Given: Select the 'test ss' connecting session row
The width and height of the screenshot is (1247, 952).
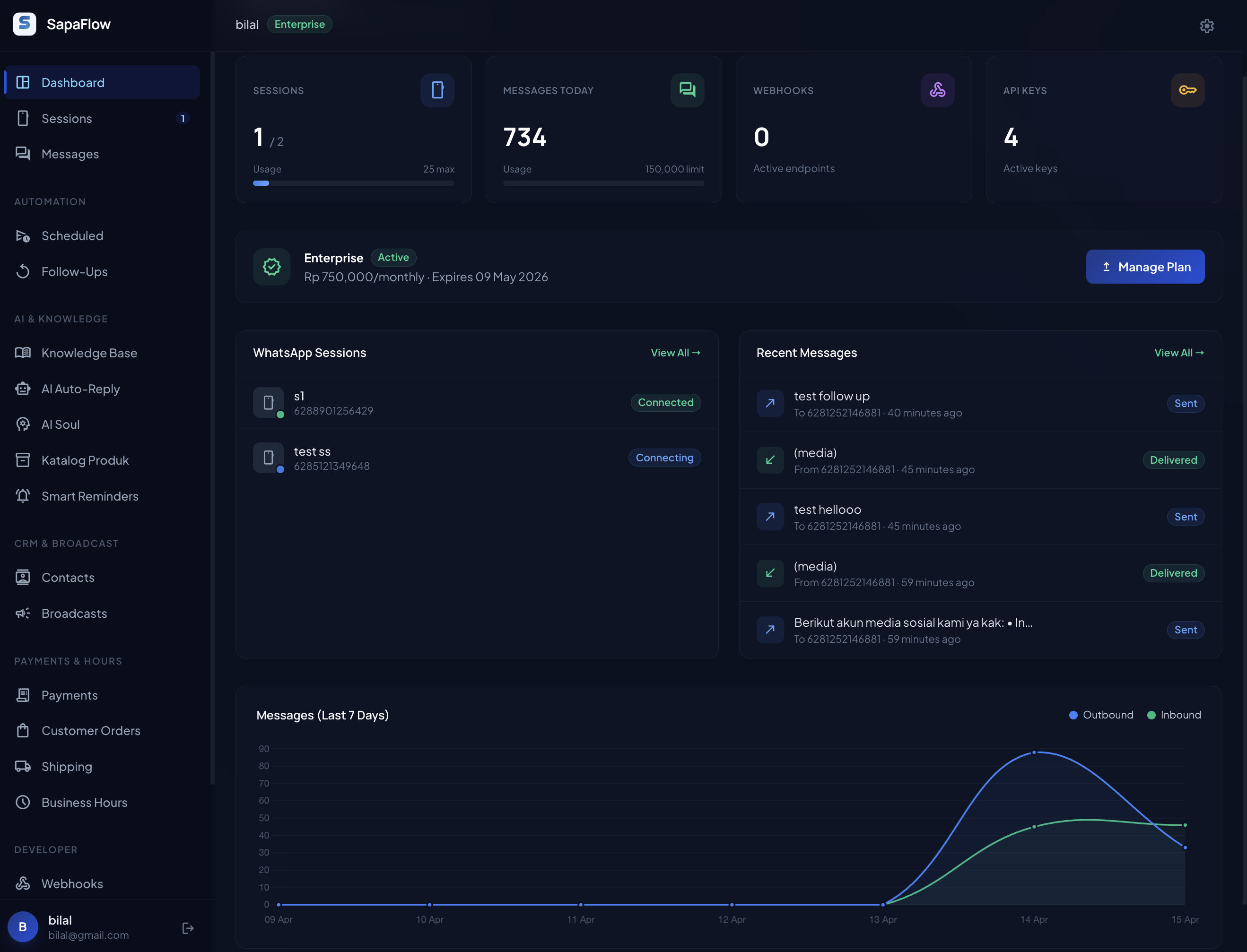Looking at the screenshot, I should 476,458.
